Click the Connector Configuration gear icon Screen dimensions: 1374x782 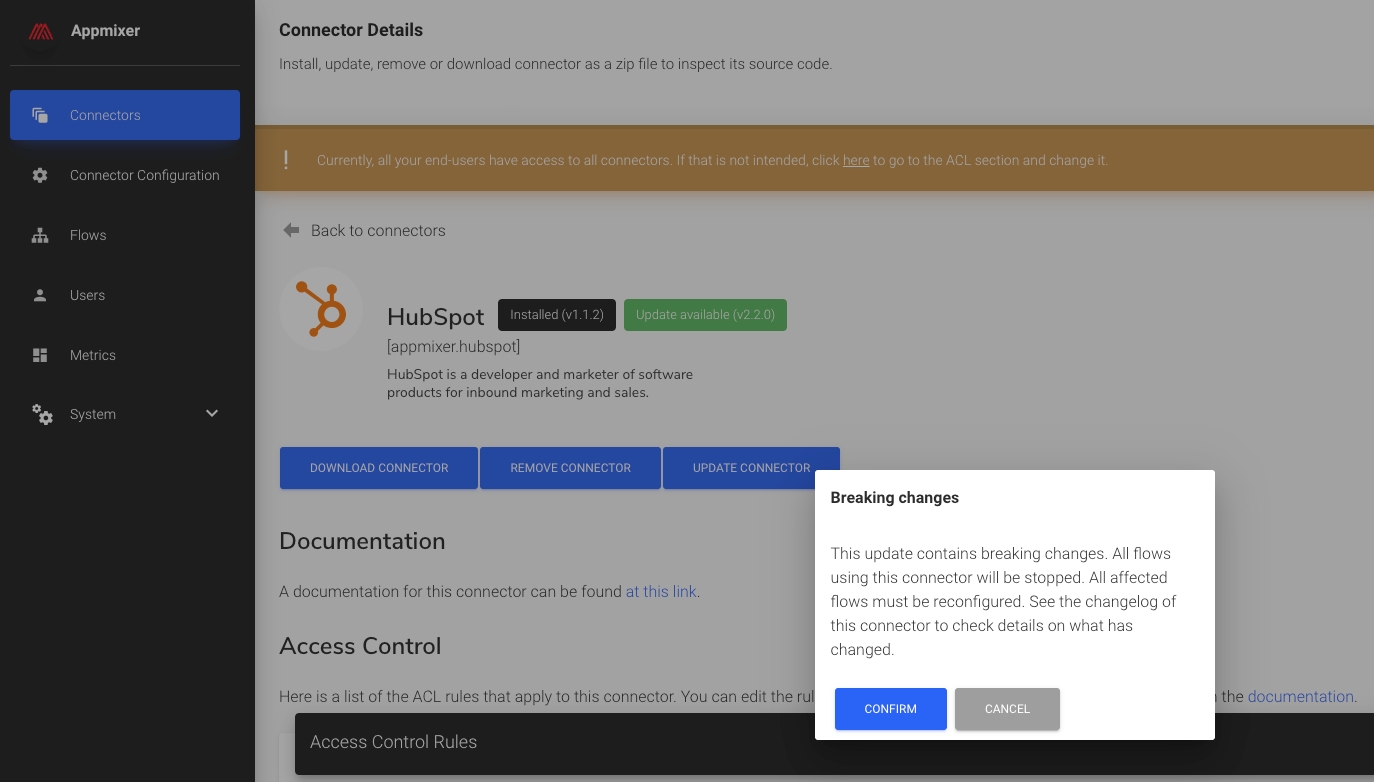tap(40, 175)
